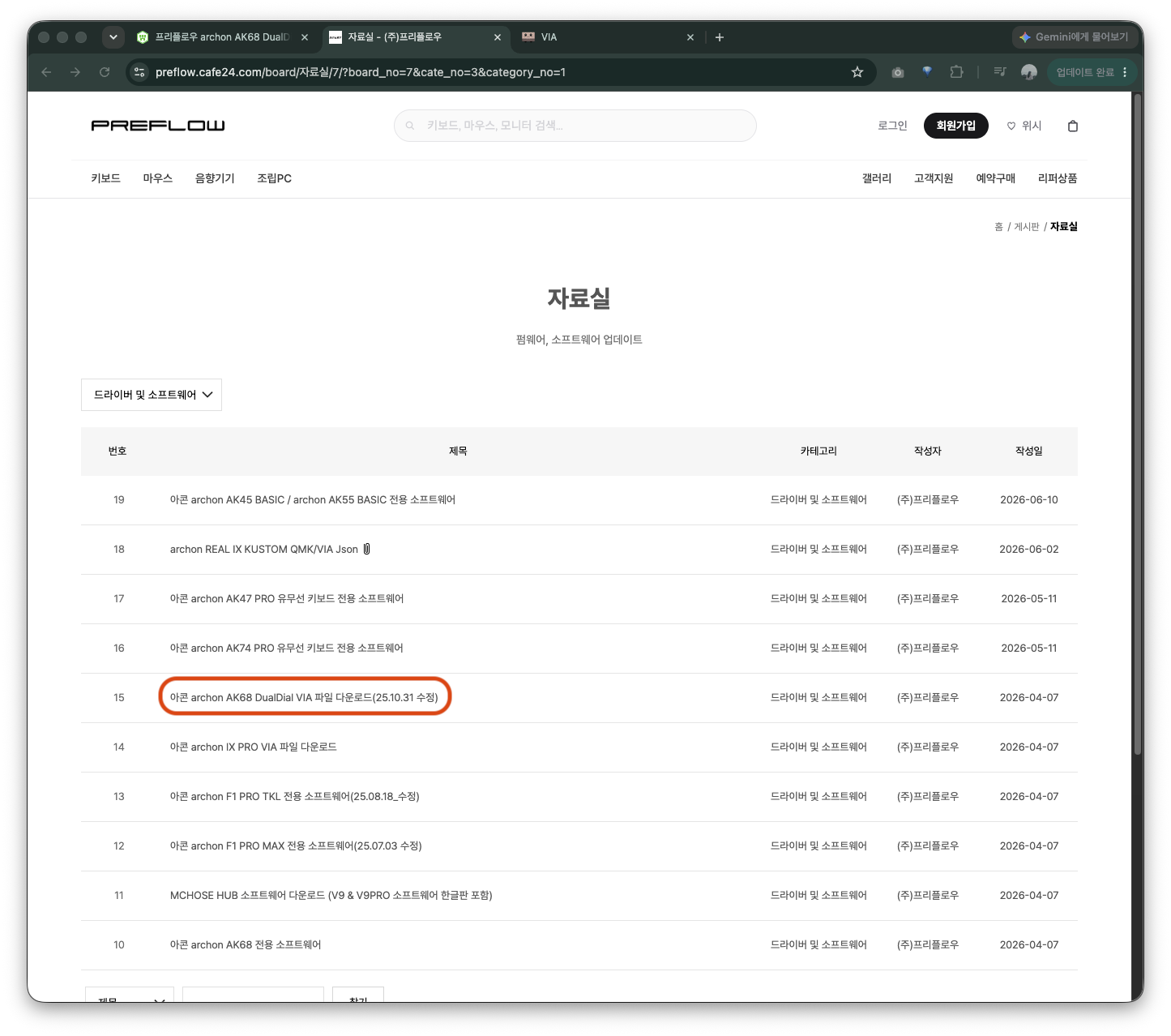1171x1036 pixels.
Task: Open the Chrome profile avatar
Action: click(1029, 72)
